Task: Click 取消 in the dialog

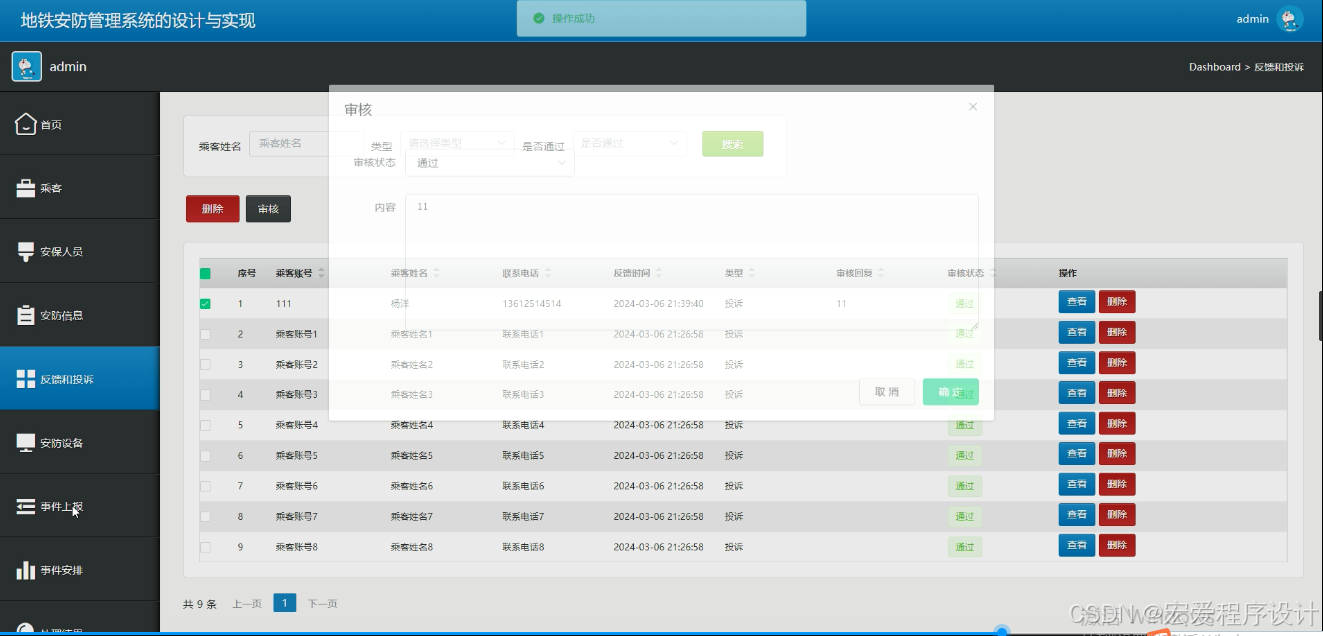Action: [x=887, y=392]
